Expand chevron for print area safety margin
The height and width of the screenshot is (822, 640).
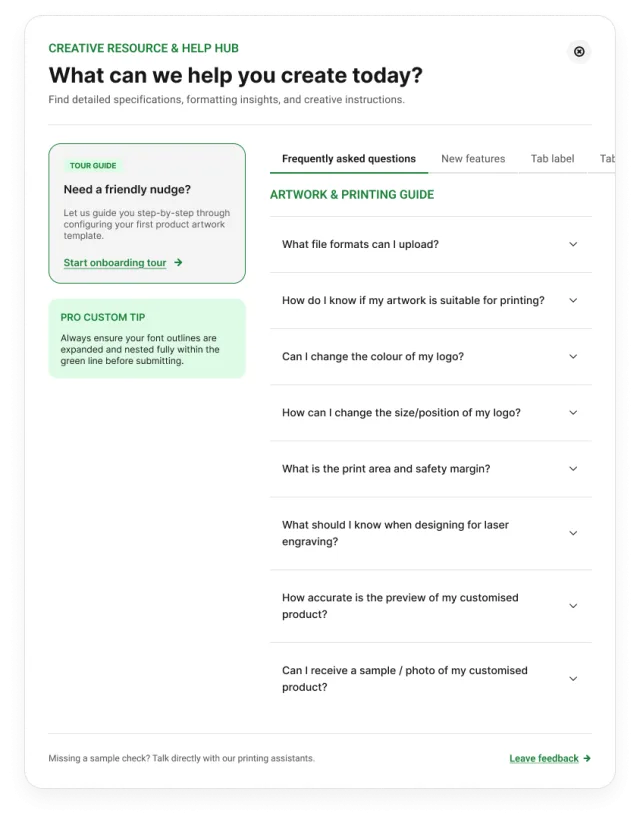[573, 469]
